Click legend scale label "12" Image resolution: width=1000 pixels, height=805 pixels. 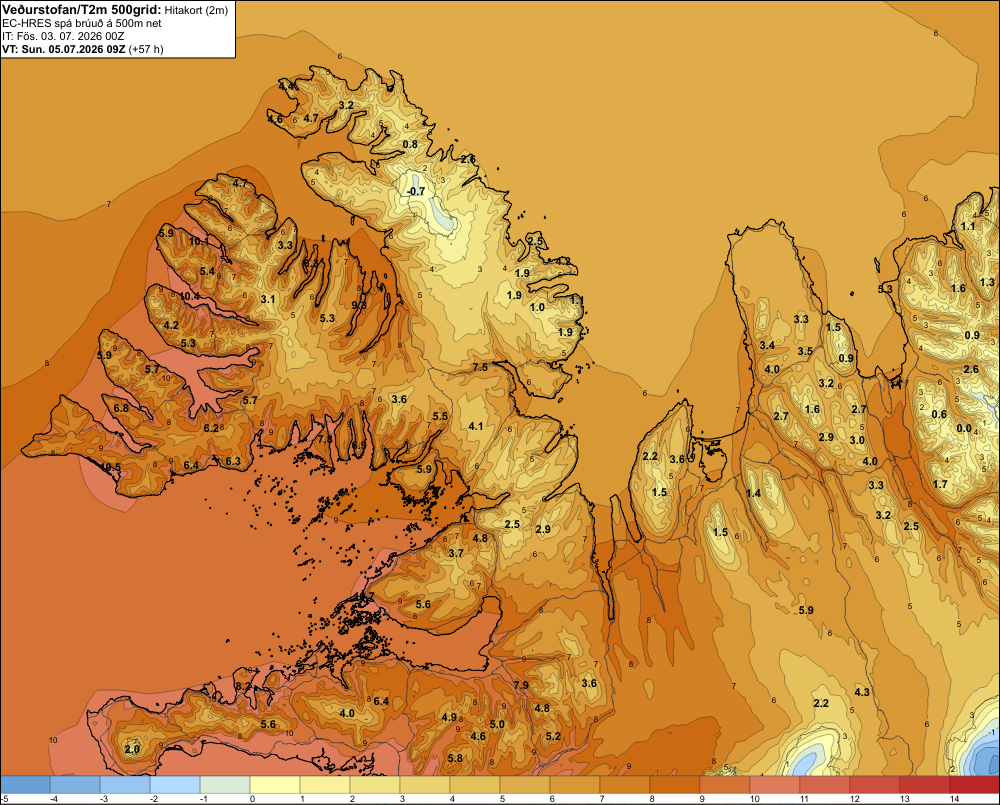855,799
